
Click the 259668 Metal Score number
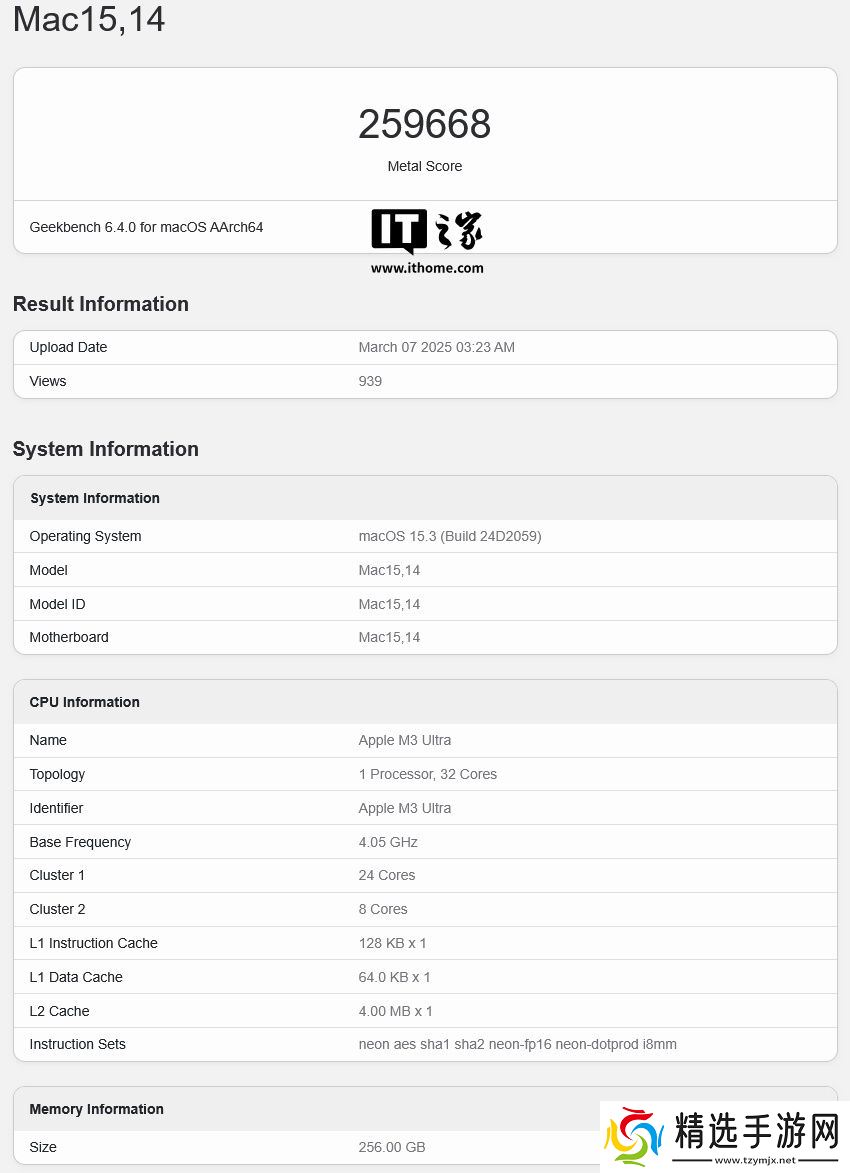(x=424, y=124)
